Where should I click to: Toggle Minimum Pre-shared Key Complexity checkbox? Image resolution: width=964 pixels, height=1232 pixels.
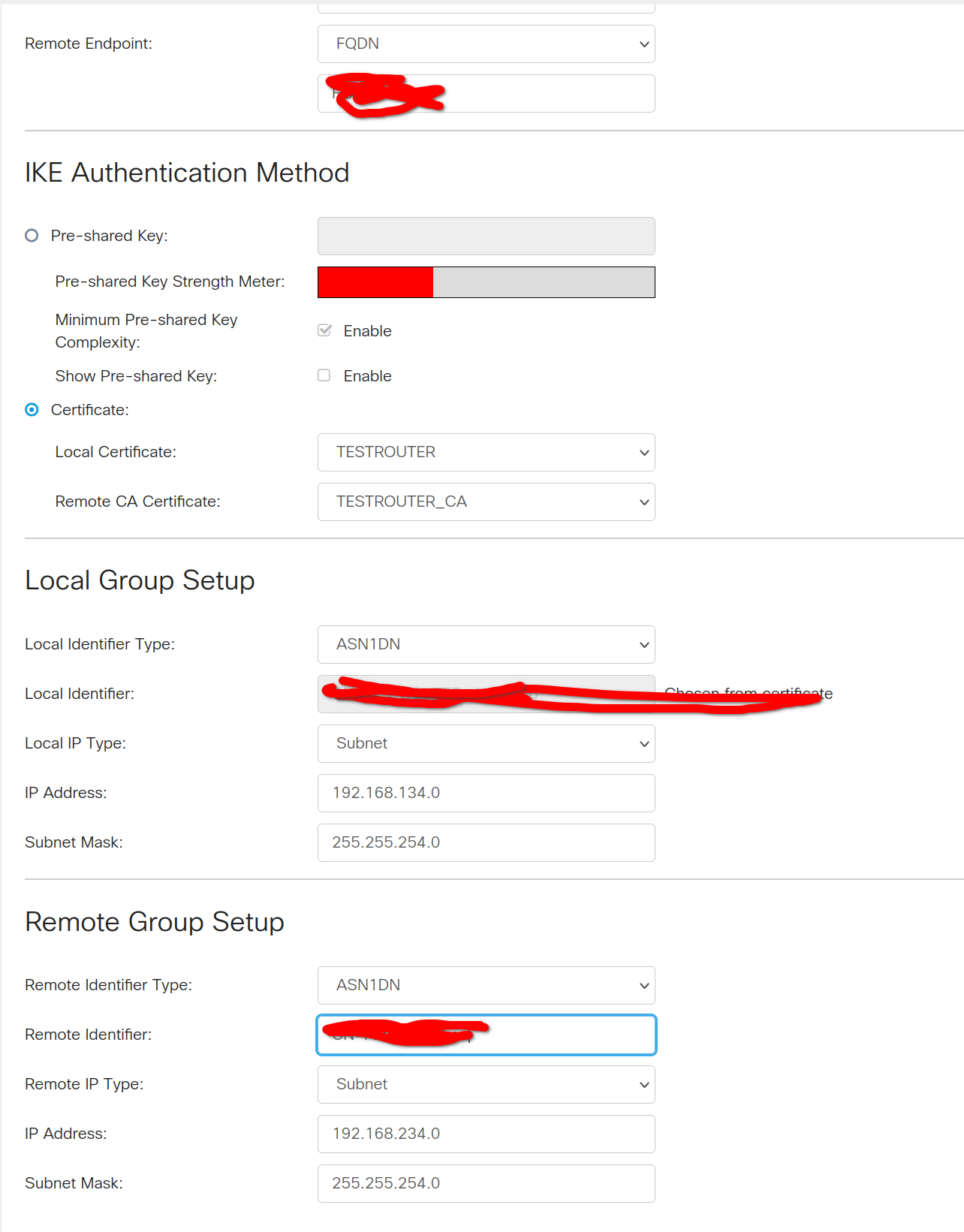click(324, 330)
